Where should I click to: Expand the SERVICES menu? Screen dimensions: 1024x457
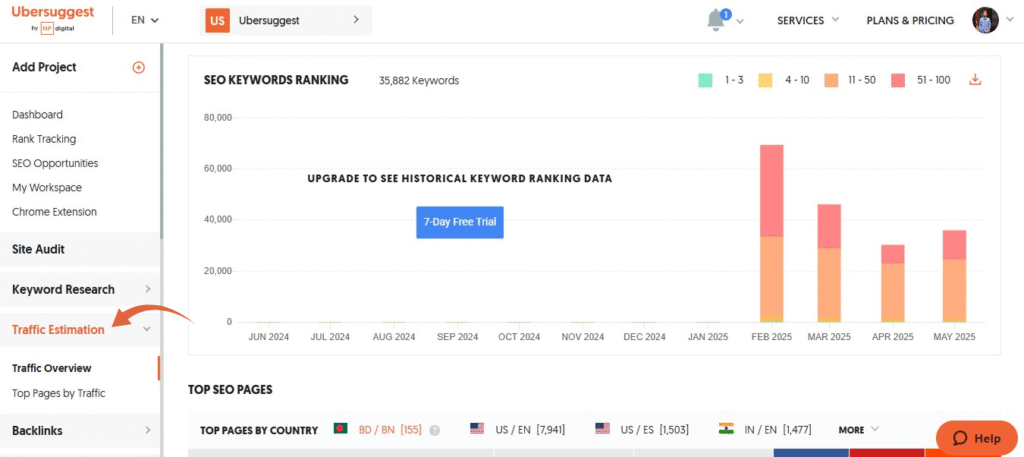pyautogui.click(x=808, y=20)
